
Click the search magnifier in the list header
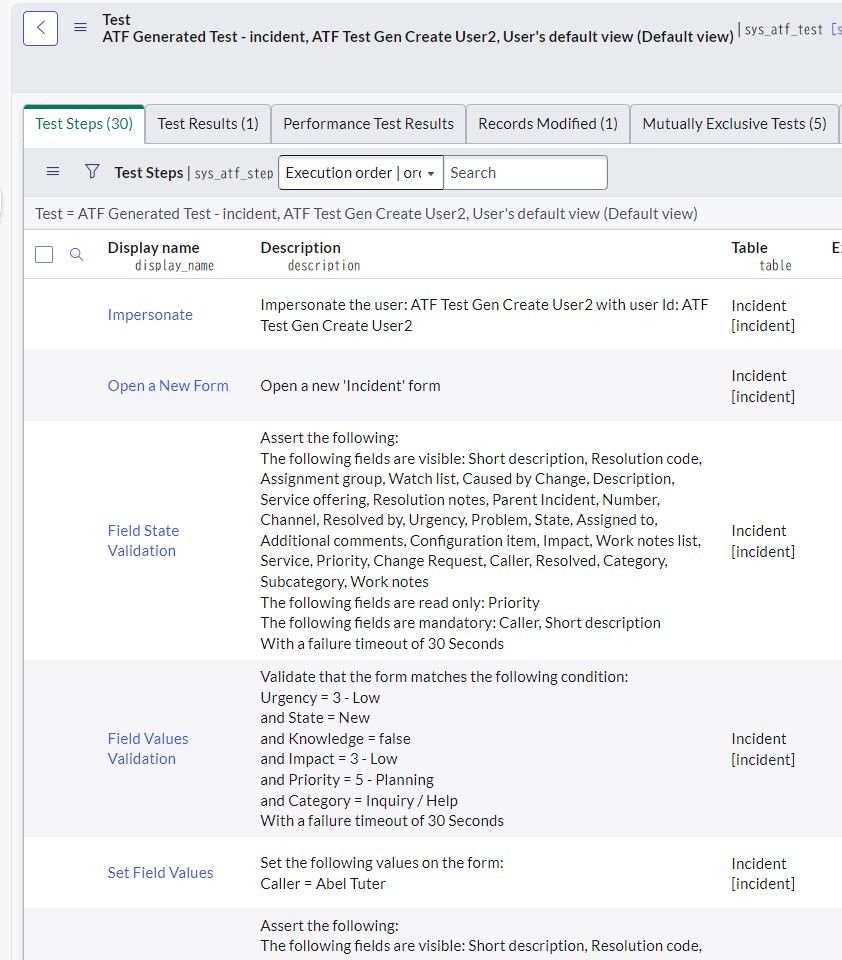coord(77,254)
